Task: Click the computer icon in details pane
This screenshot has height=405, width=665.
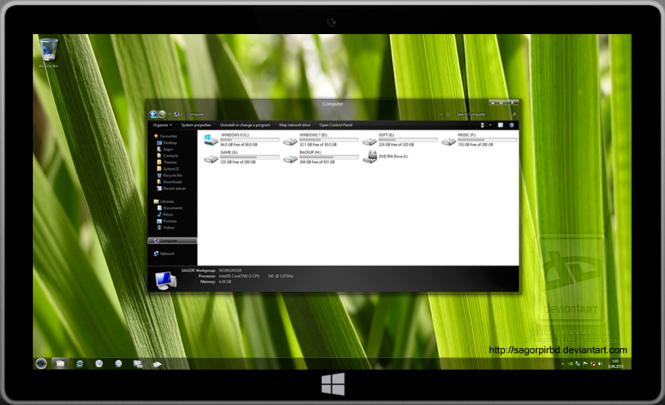Action: [165, 280]
